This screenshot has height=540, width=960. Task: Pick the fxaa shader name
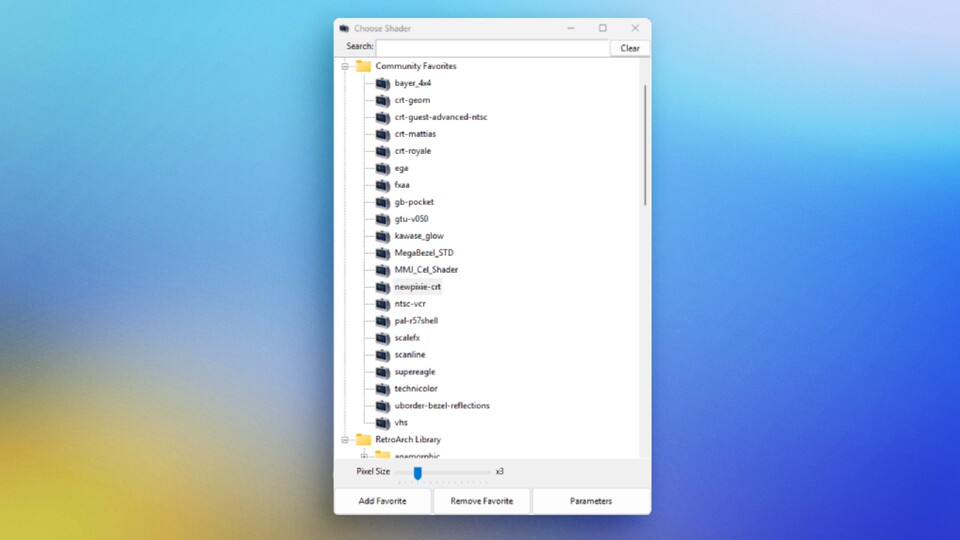pyautogui.click(x=402, y=185)
